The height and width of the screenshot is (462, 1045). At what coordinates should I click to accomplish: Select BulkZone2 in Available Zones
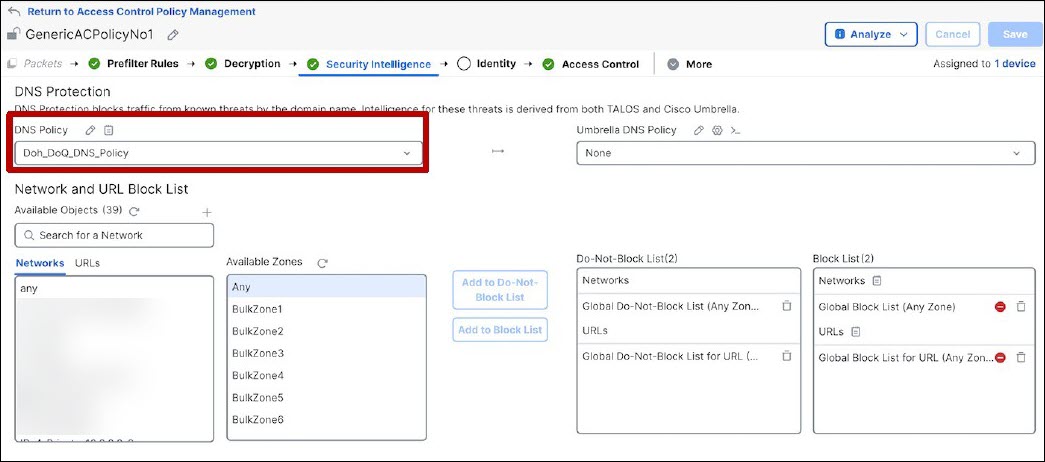pos(327,331)
